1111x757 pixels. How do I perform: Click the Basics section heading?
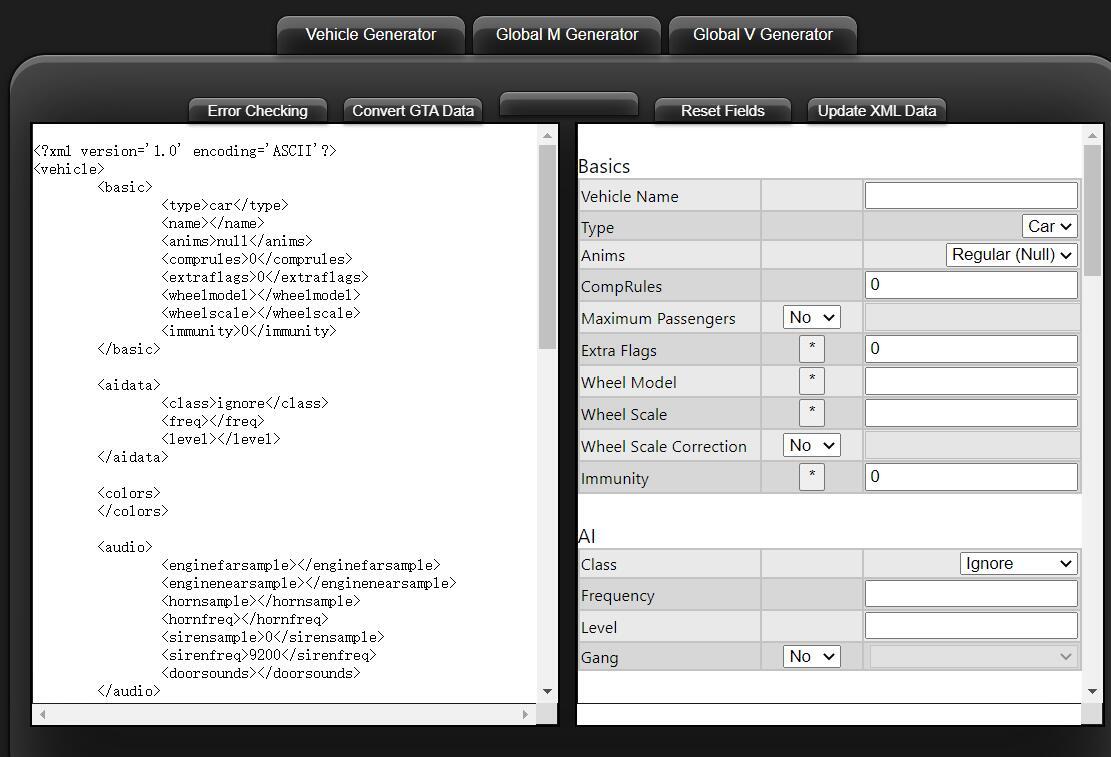coord(604,166)
